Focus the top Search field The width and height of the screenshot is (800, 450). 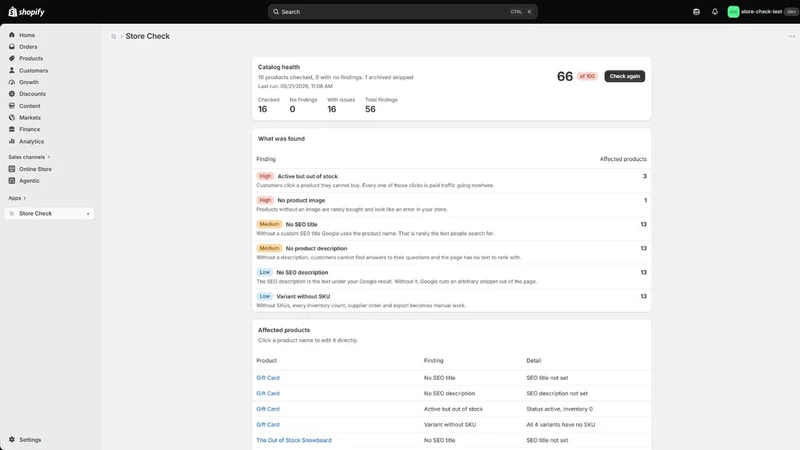(x=403, y=12)
